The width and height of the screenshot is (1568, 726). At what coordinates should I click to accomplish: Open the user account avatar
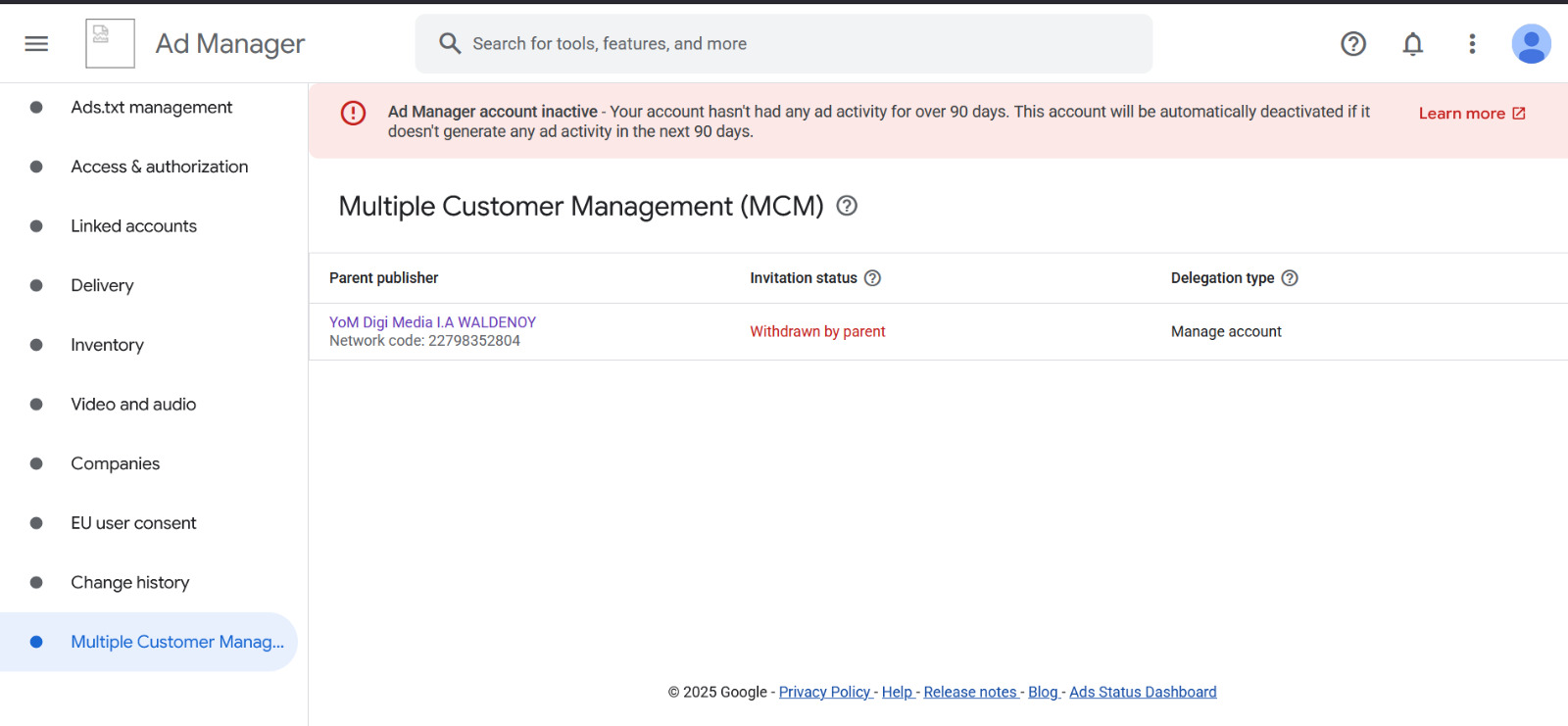pos(1531,43)
